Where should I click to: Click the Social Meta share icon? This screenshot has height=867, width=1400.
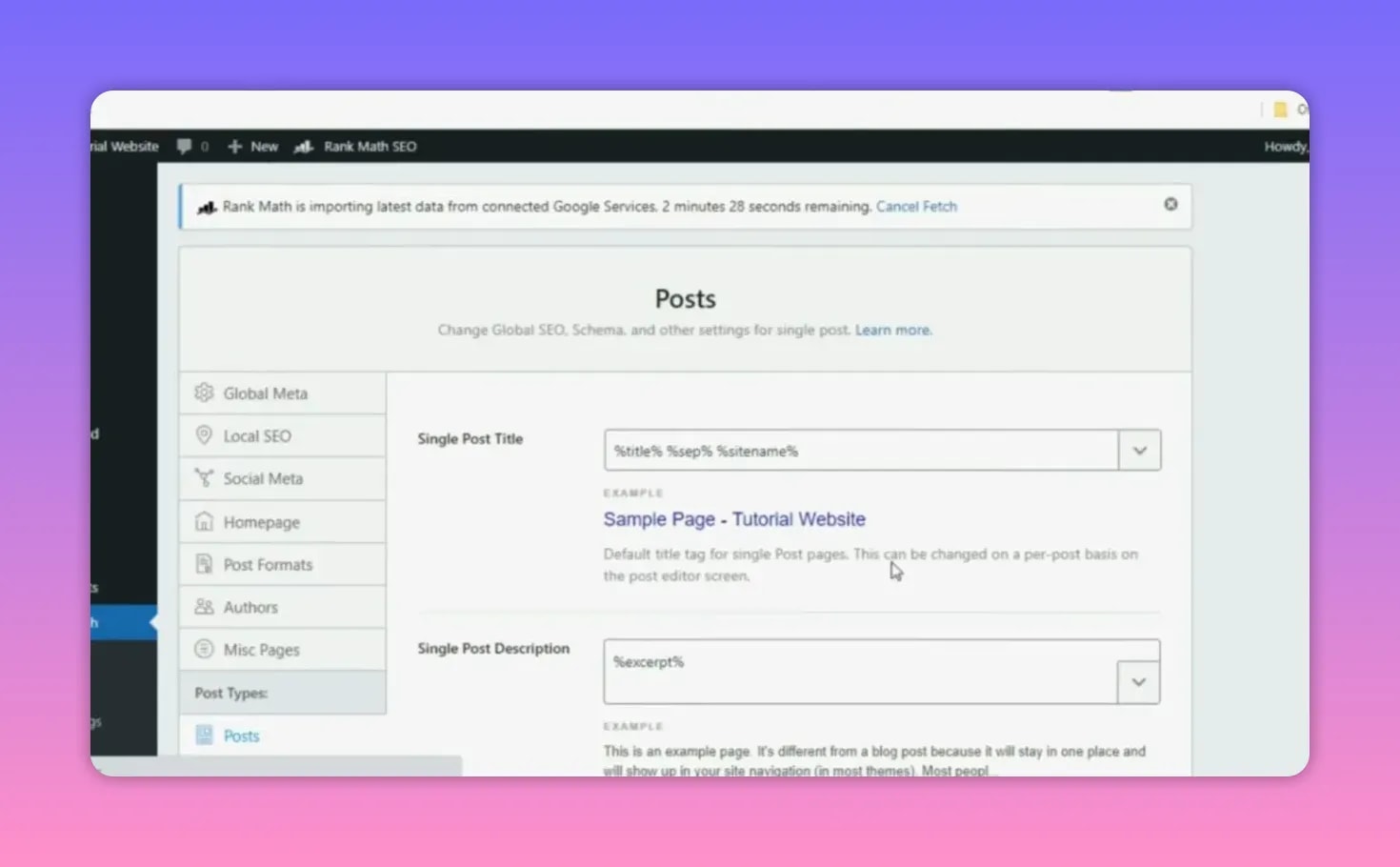point(204,478)
